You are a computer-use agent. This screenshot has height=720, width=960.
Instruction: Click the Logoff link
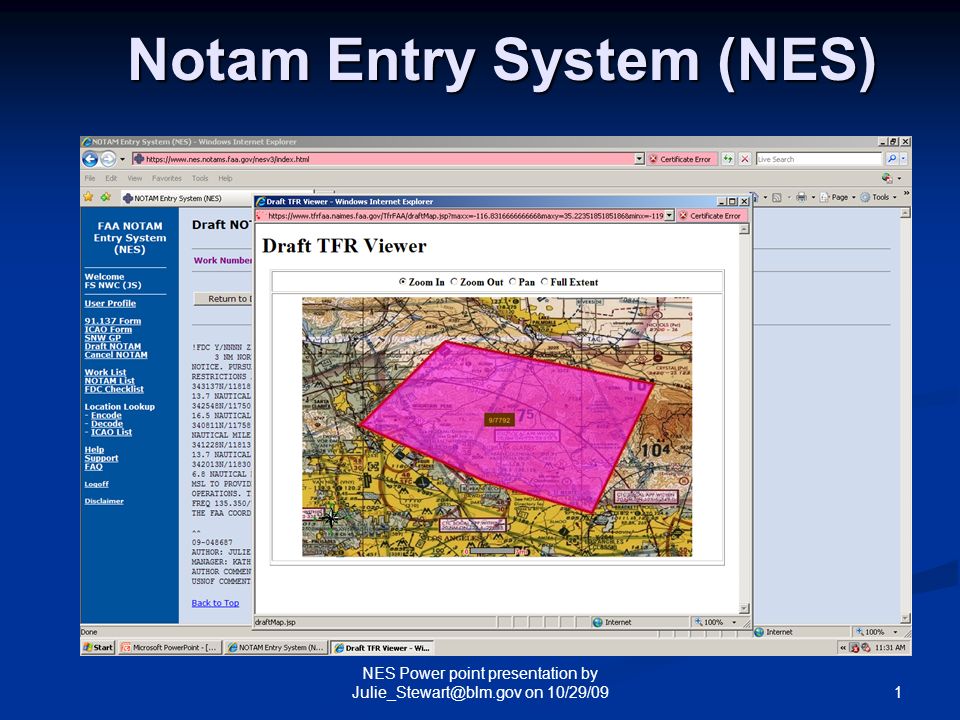point(96,484)
